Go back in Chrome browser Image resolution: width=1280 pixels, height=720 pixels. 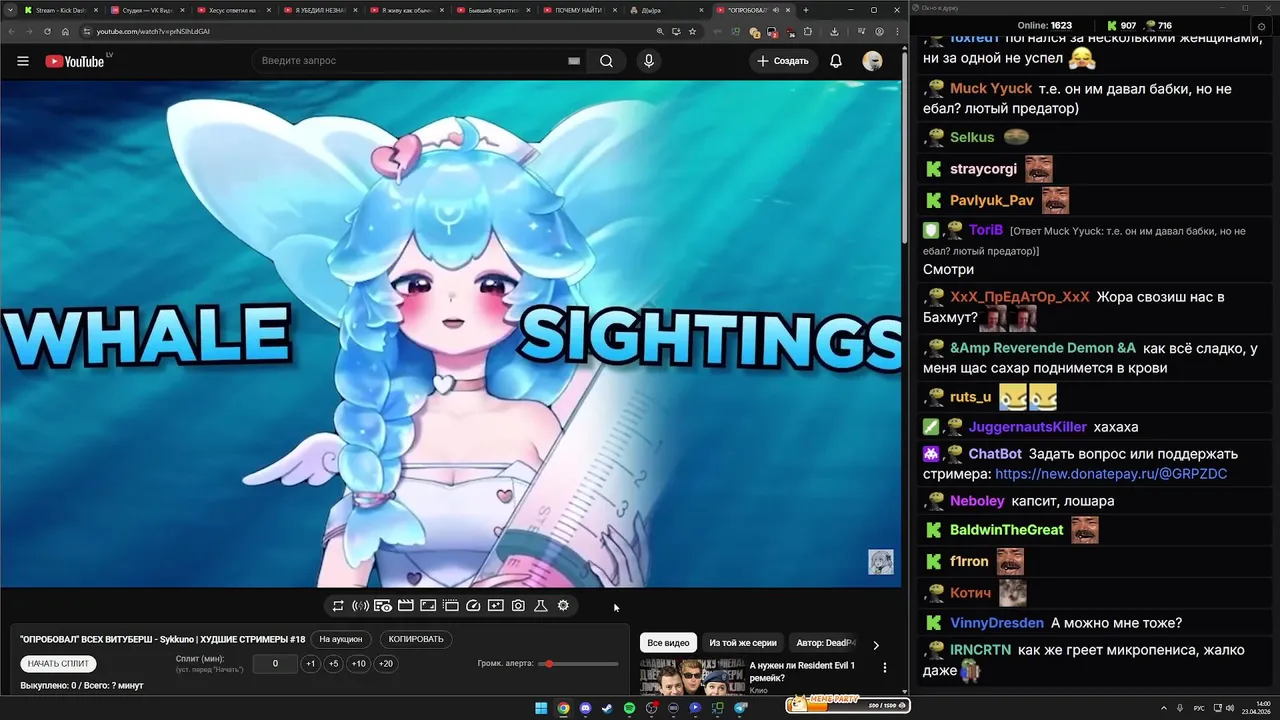11,31
